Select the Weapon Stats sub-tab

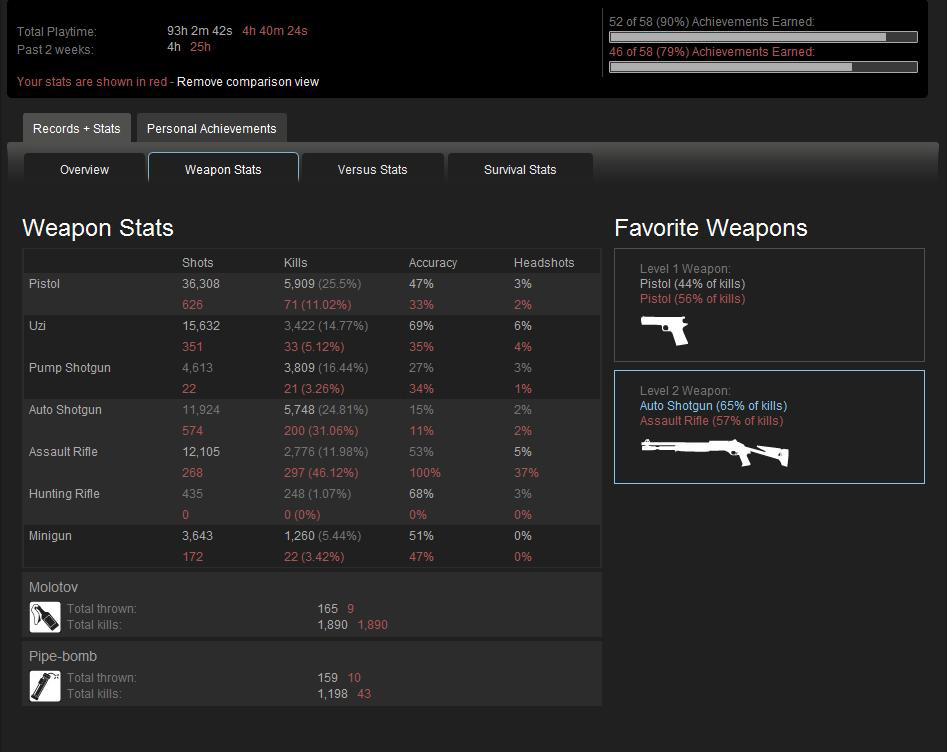(x=223, y=169)
